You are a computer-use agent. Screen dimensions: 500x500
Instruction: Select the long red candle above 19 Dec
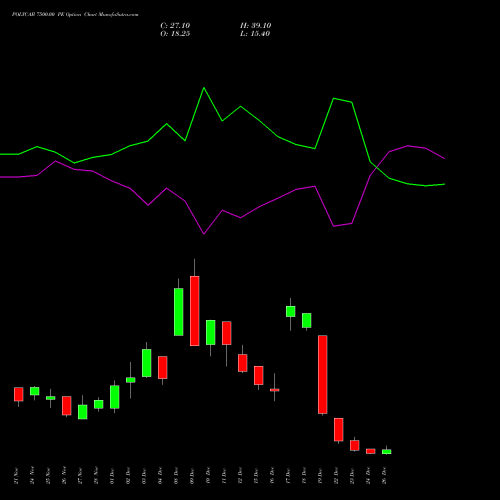click(x=323, y=374)
